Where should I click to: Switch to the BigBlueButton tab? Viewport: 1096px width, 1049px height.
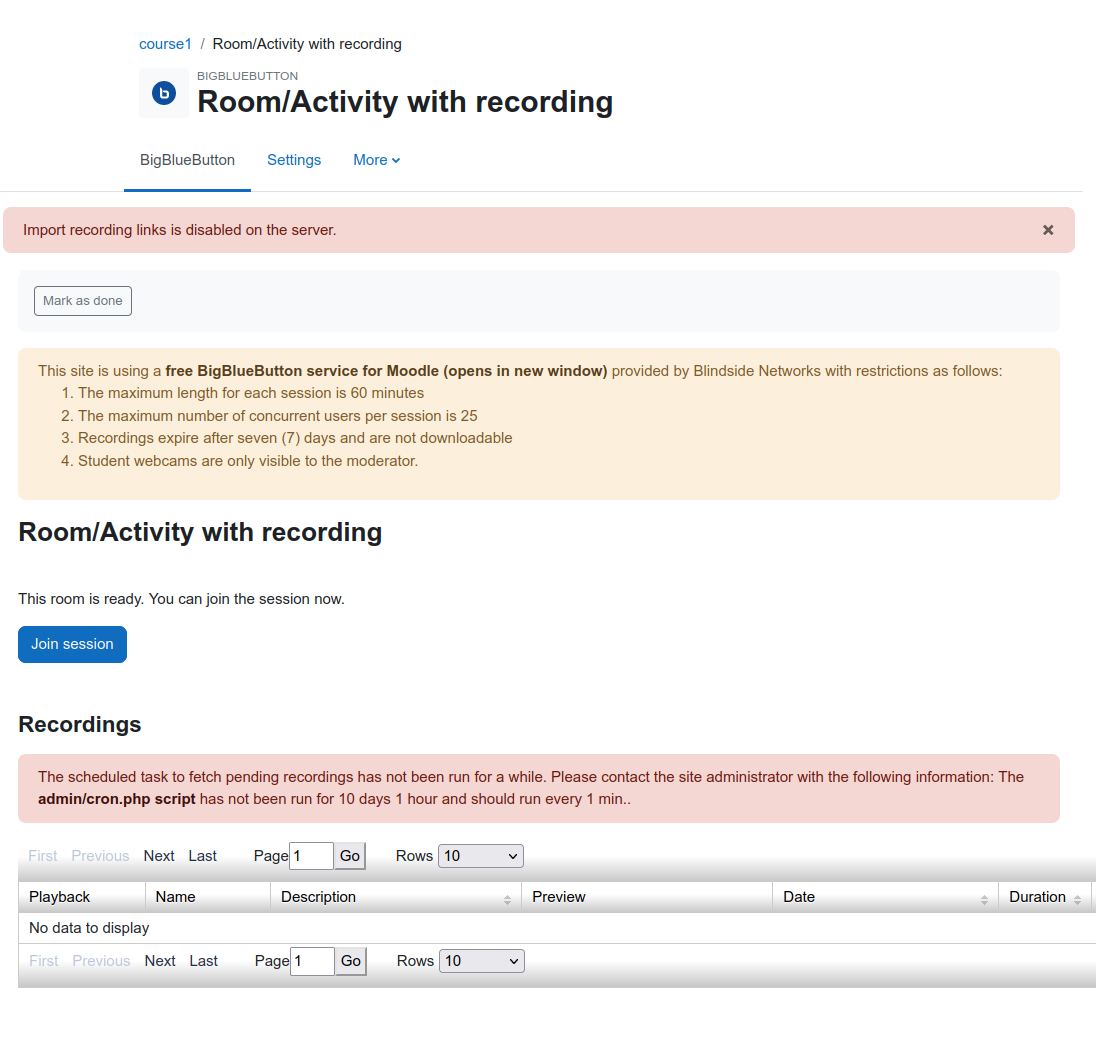click(187, 160)
